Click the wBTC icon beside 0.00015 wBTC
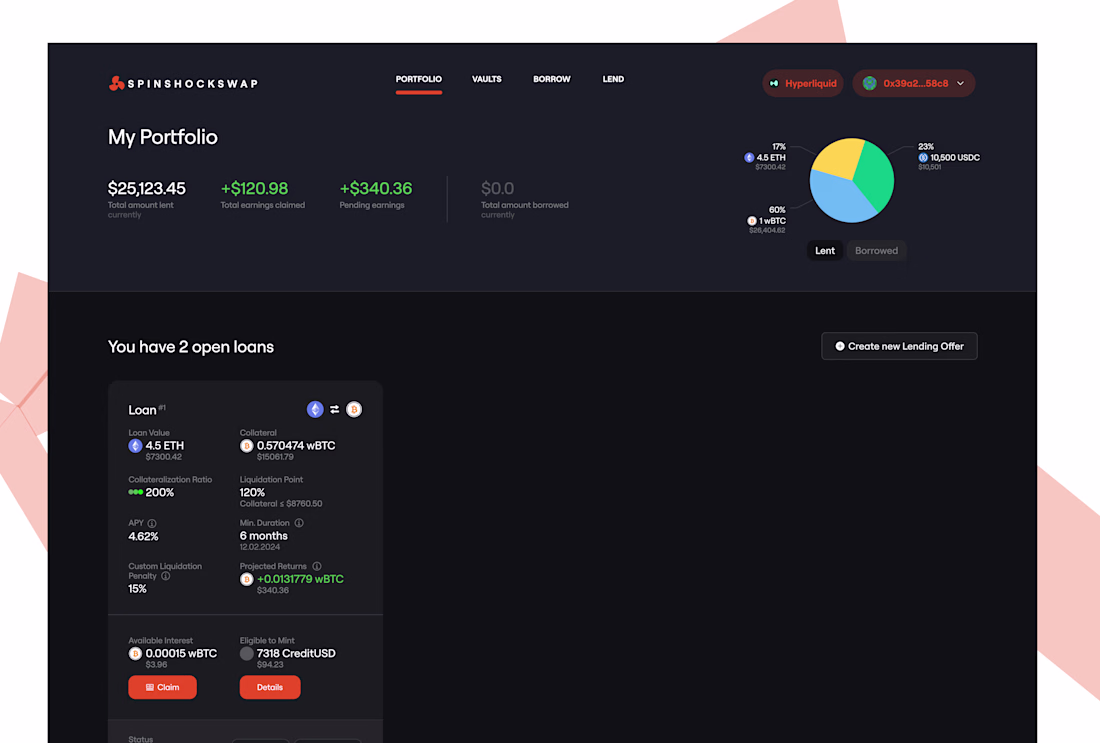This screenshot has height=743, width=1100. pyautogui.click(x=135, y=654)
